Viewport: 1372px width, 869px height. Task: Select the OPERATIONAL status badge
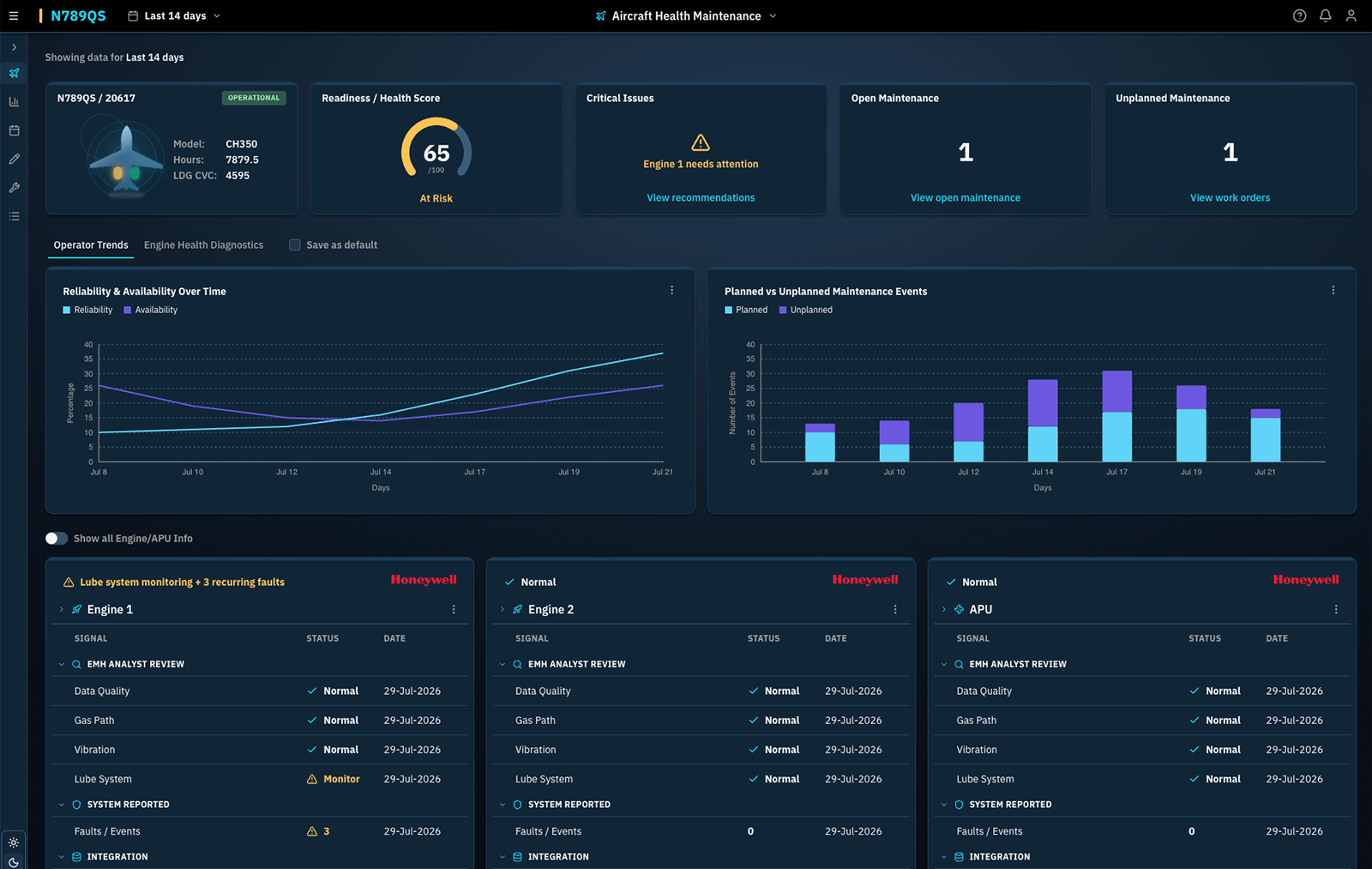pyautogui.click(x=254, y=98)
